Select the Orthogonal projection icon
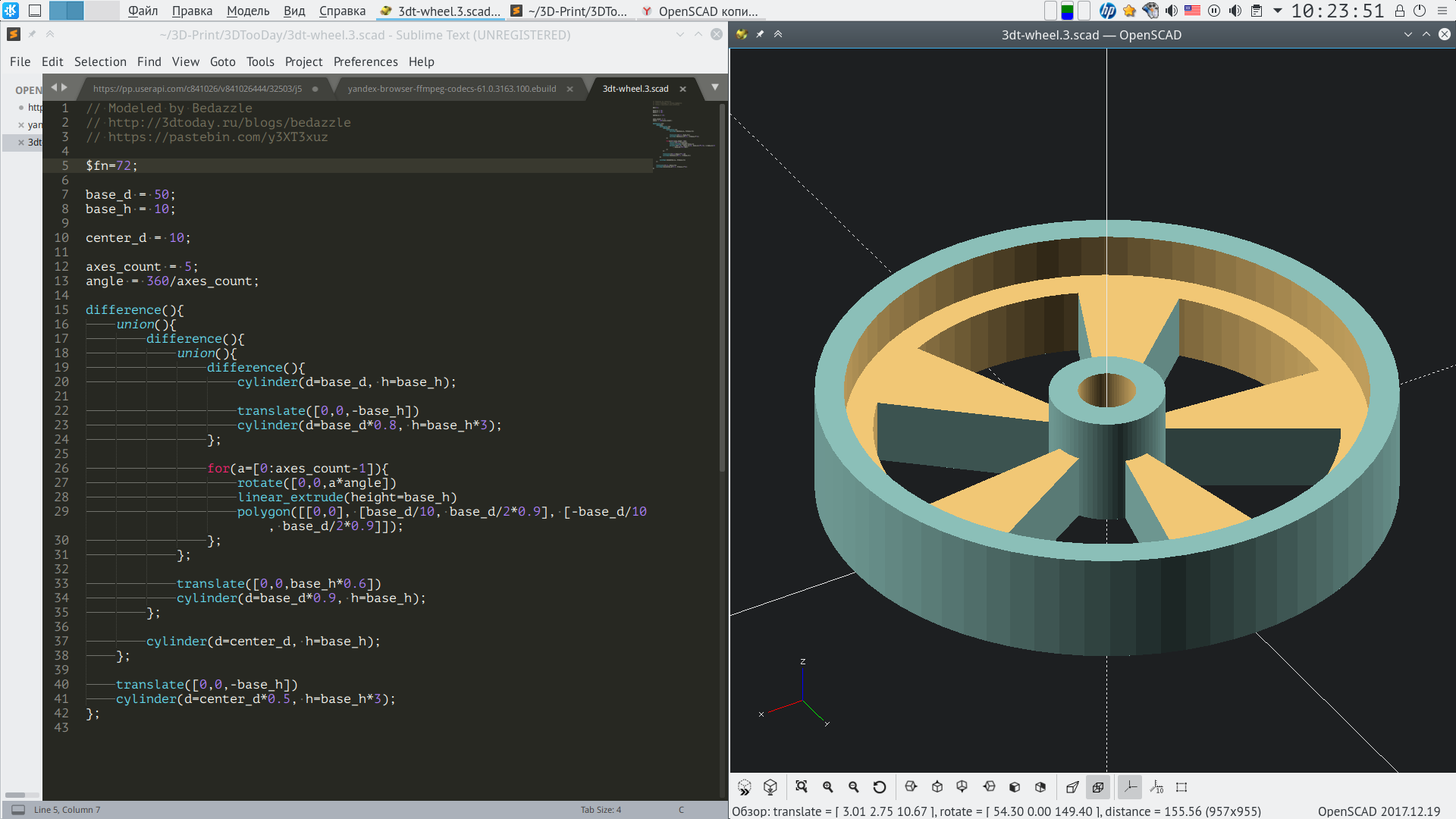1456x819 pixels. [1098, 787]
